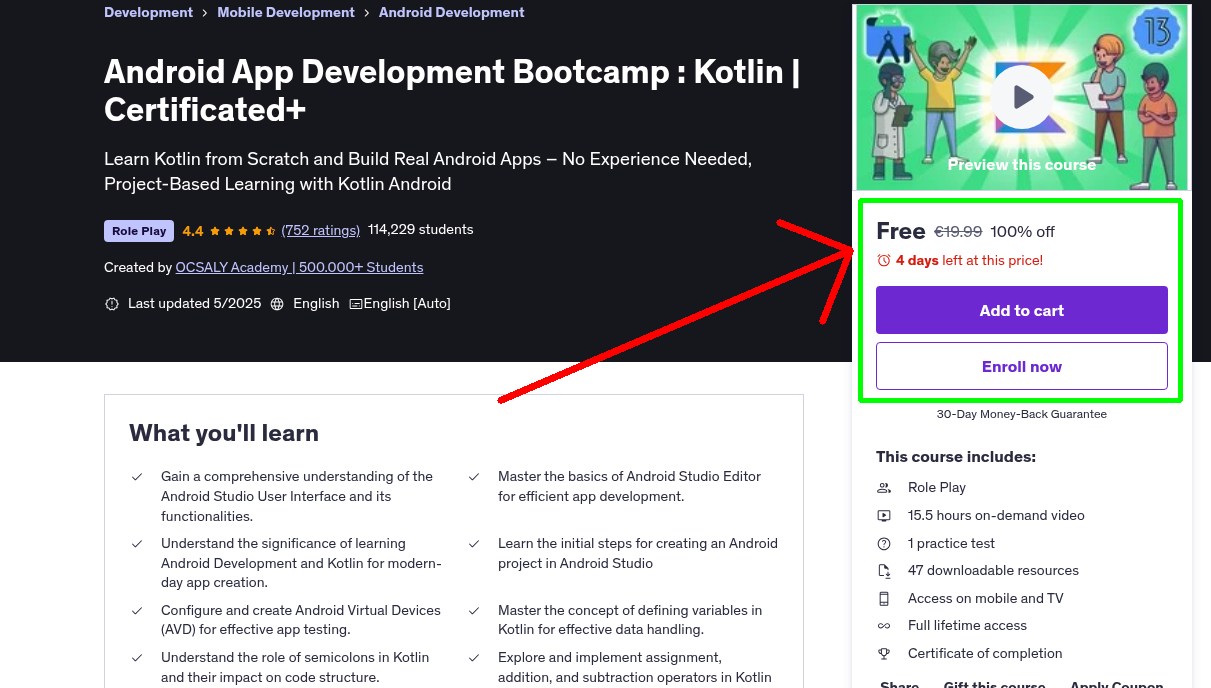Click the infinity icon beside Full lifetime access
Screen dimensions: 1211x688
[884, 626]
